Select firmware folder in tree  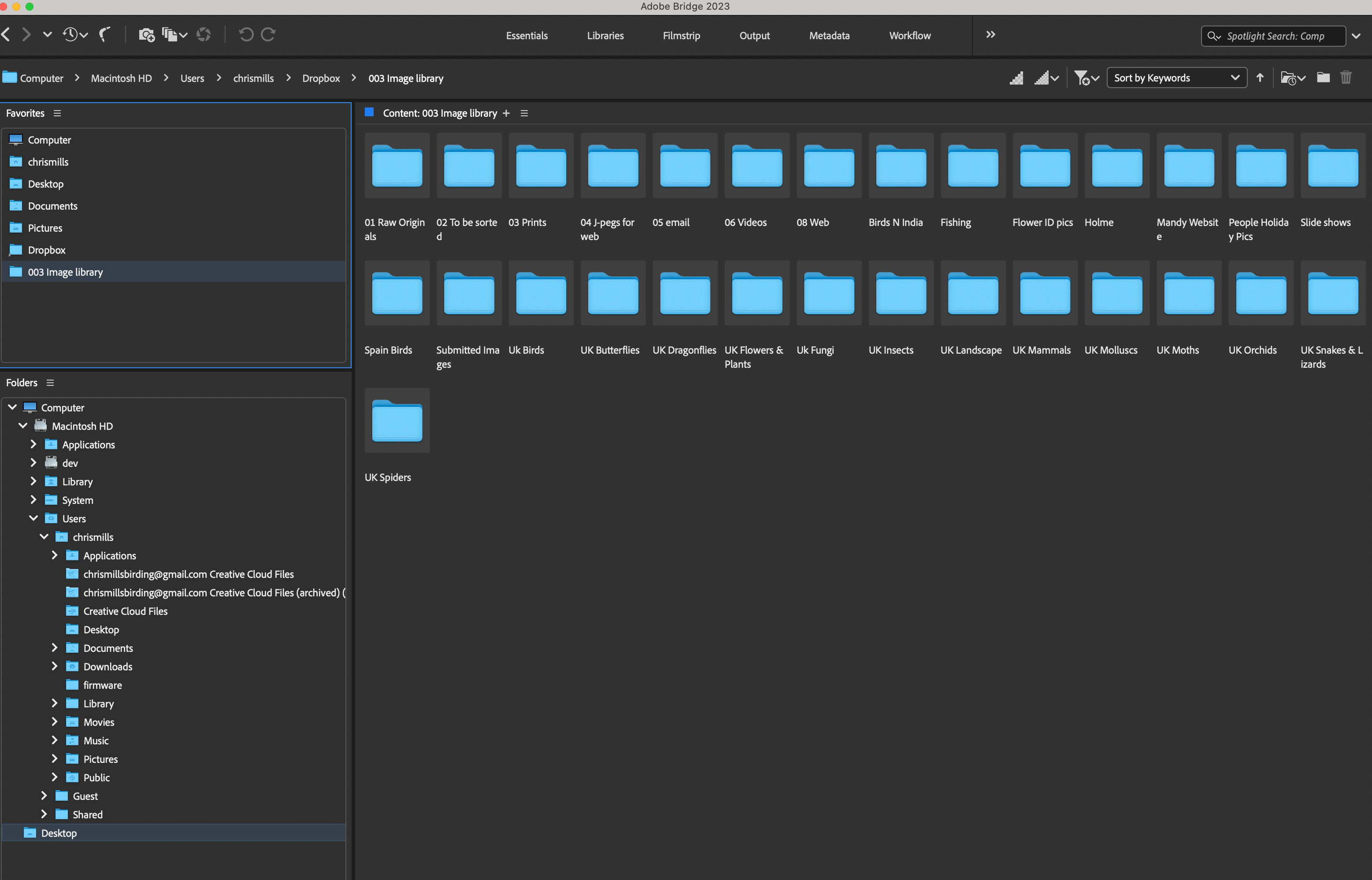pos(102,685)
